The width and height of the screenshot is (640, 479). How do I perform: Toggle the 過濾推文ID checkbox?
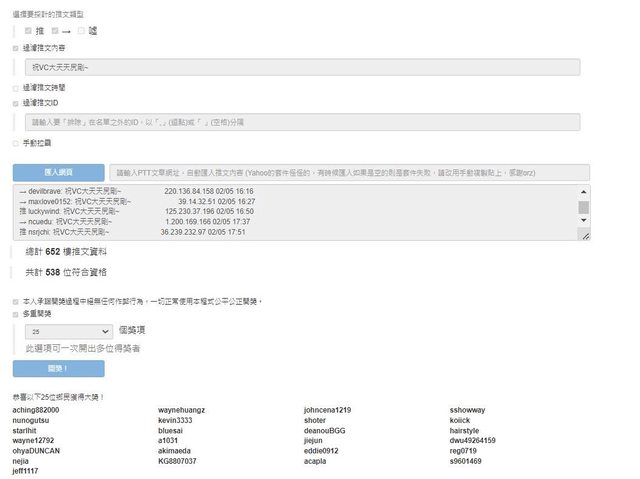click(15, 102)
